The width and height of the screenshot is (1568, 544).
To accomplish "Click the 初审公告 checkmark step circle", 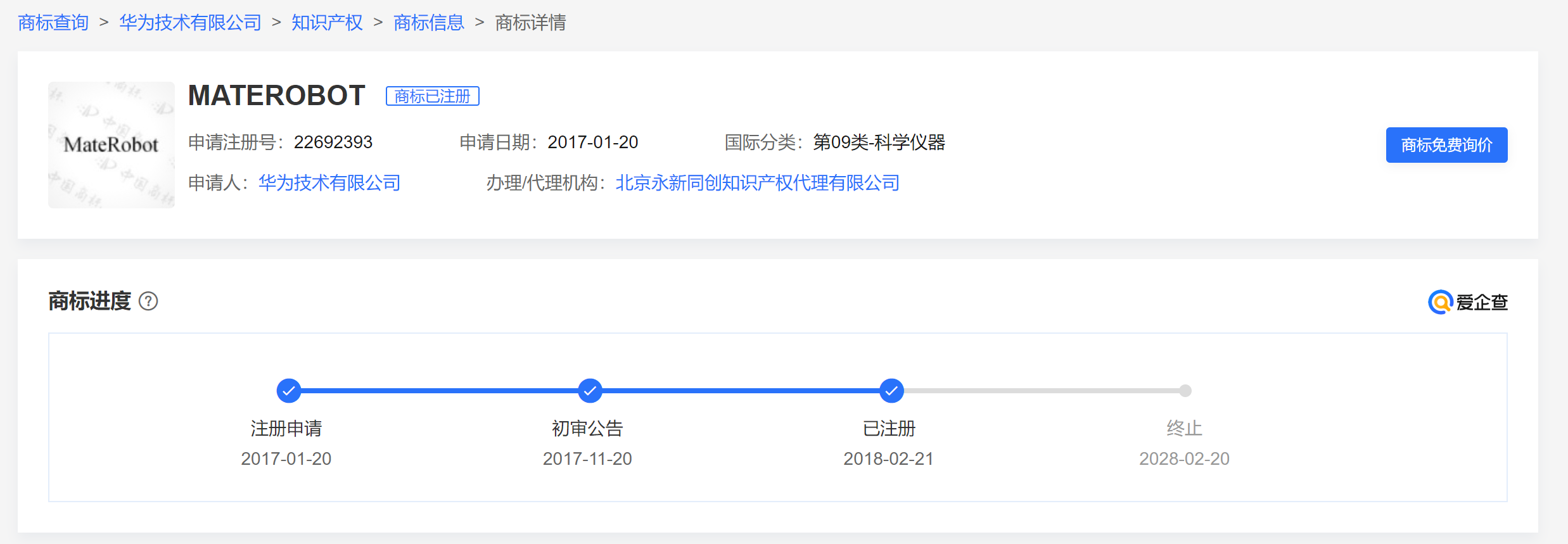I will coord(590,391).
